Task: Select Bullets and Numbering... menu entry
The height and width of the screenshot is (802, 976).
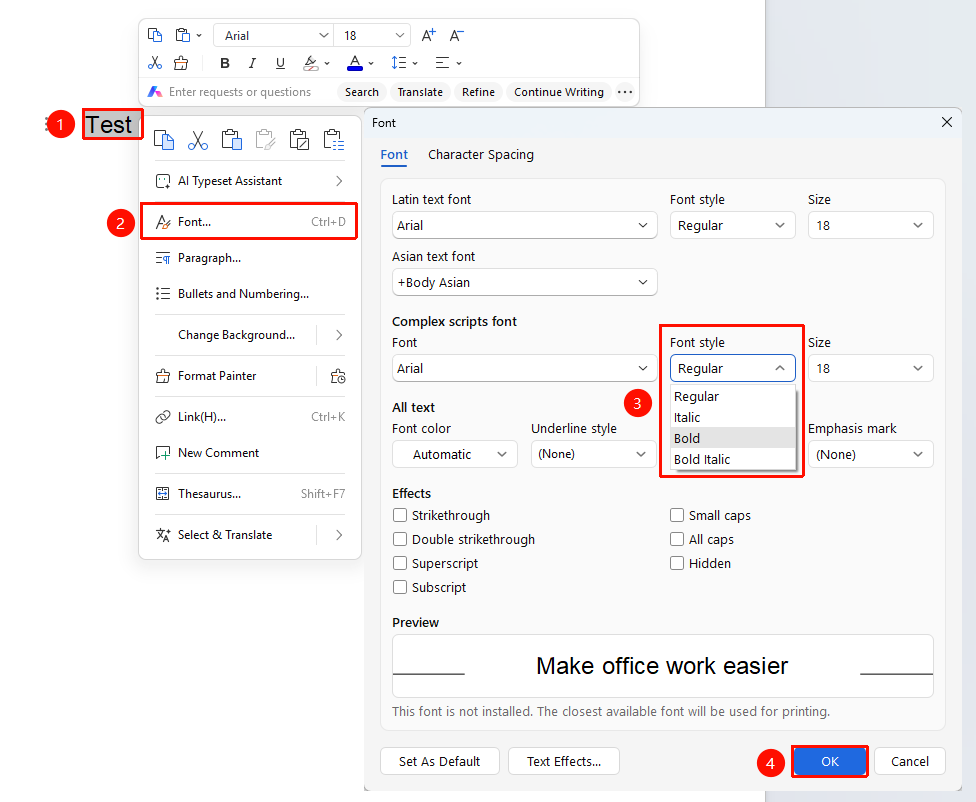Action: [x=250, y=294]
